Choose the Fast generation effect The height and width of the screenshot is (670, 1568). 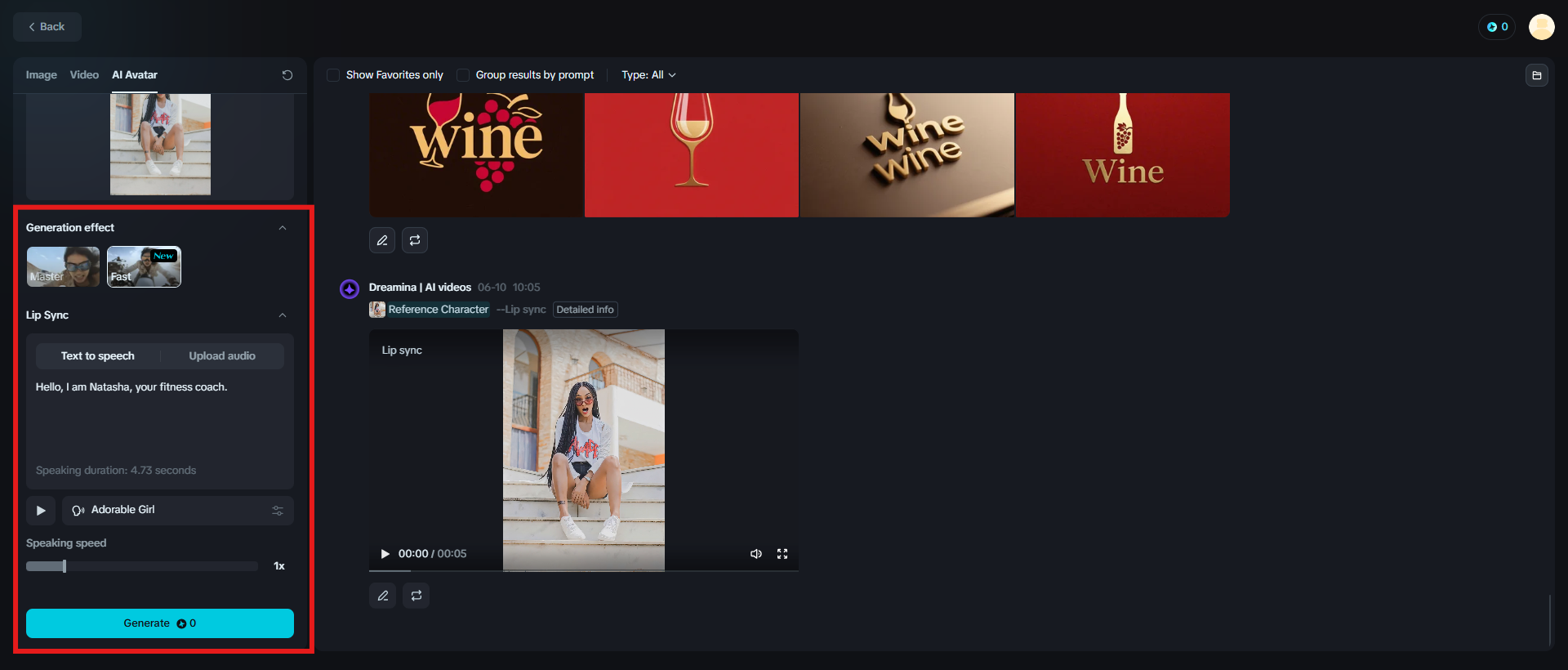click(144, 266)
